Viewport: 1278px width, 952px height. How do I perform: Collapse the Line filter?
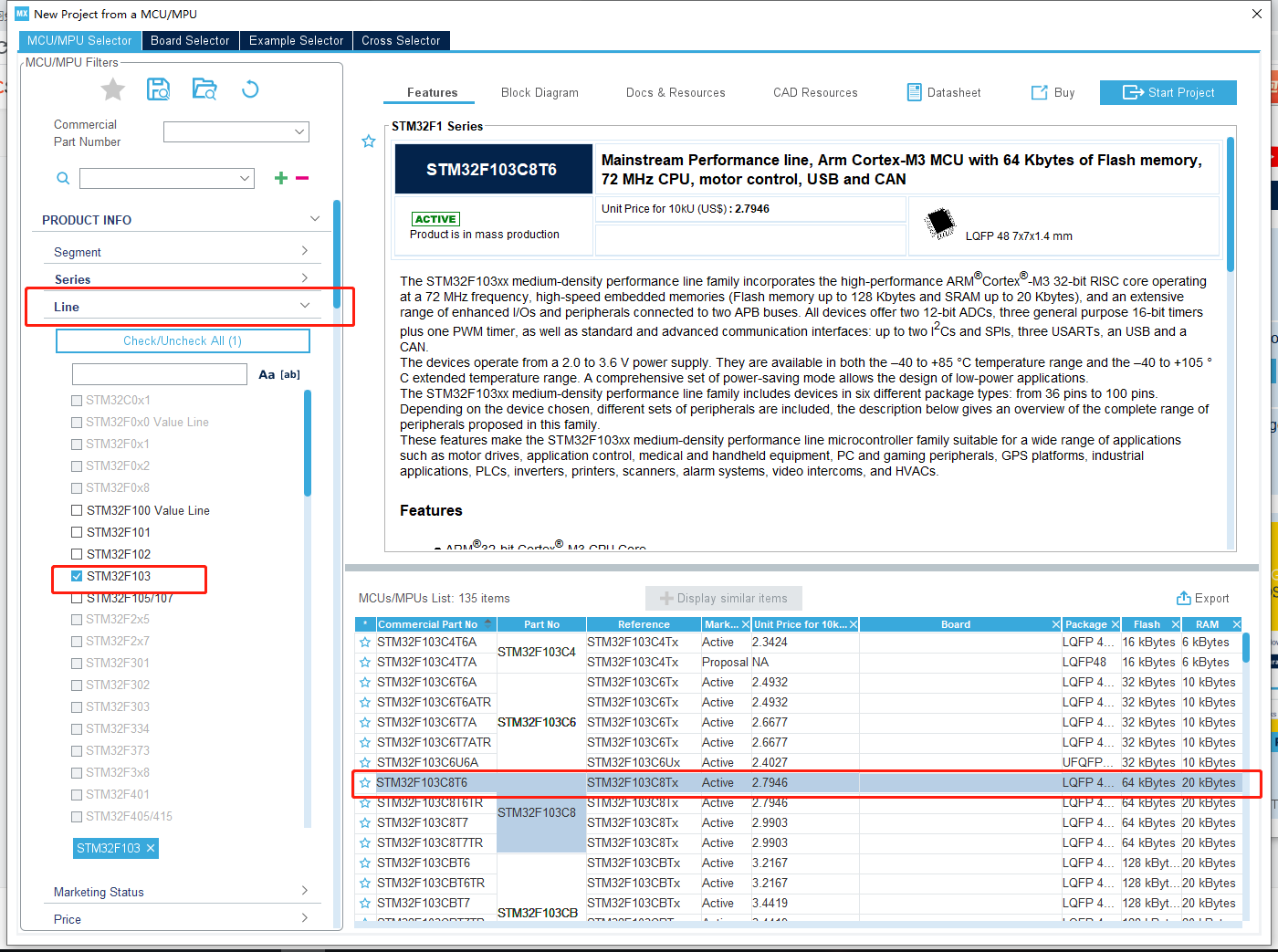pyautogui.click(x=305, y=305)
